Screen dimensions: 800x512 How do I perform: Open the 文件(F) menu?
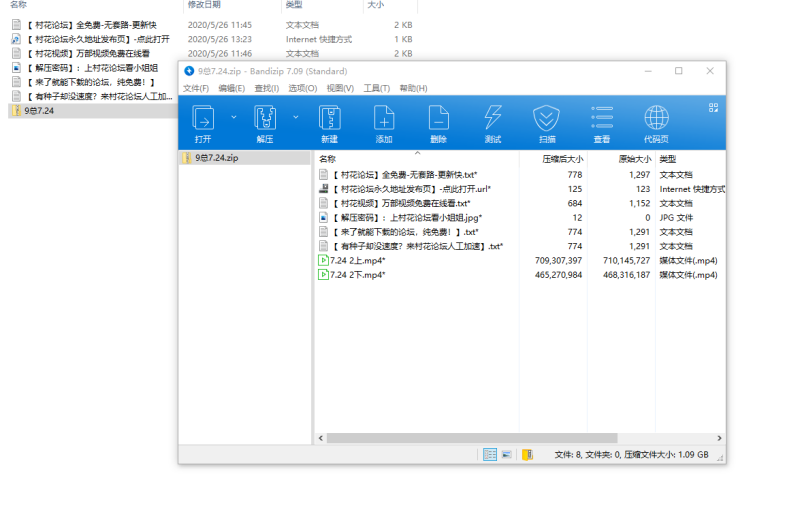[x=196, y=88]
